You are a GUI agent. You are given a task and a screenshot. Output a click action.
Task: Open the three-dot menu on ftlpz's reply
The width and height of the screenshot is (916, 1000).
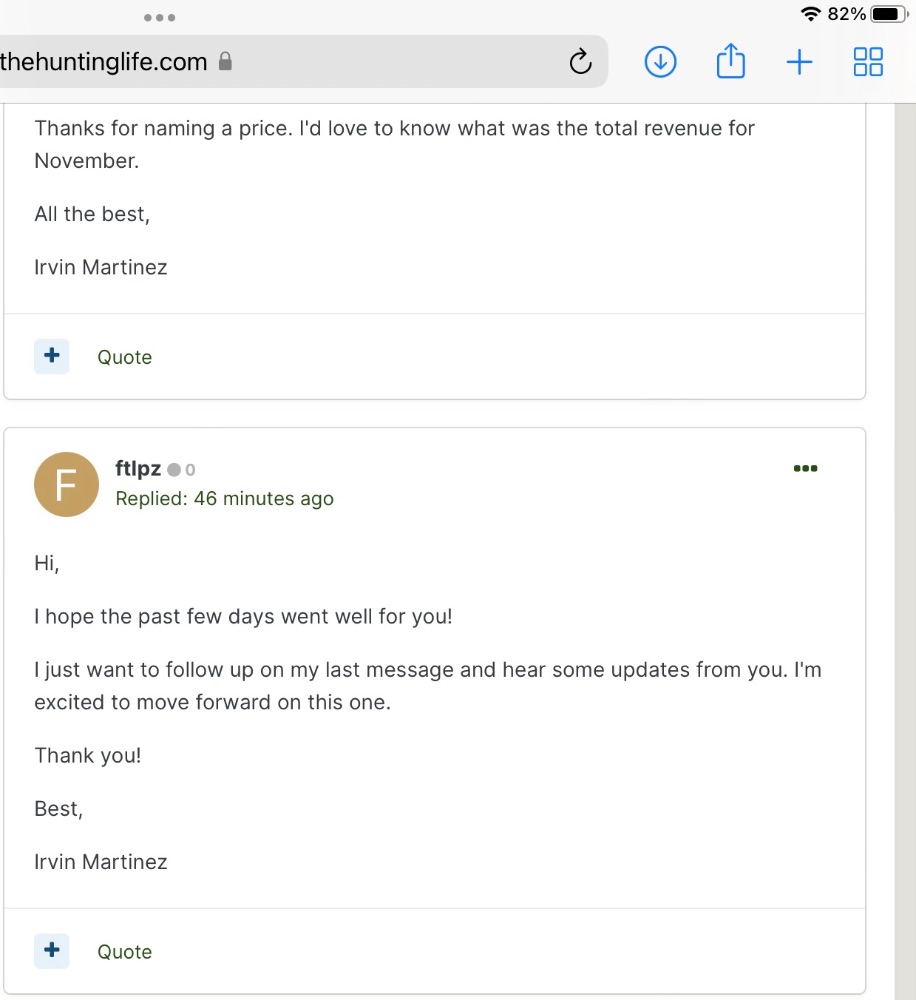tap(805, 468)
